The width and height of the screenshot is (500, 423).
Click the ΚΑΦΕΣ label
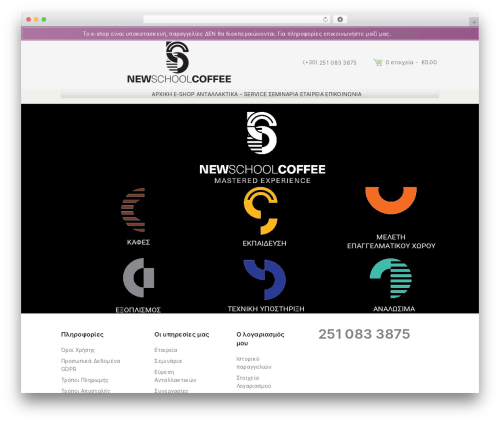click(138, 242)
